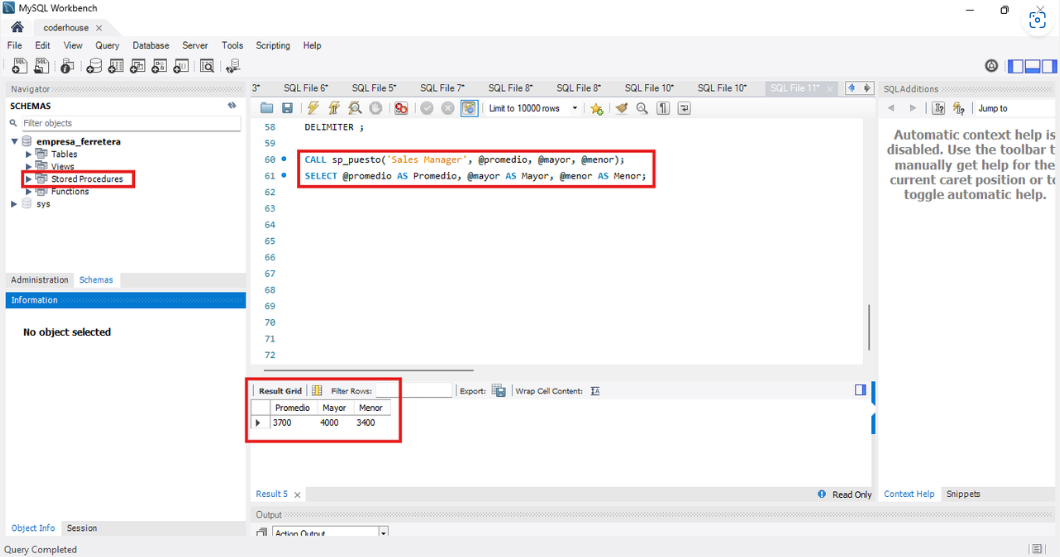Image resolution: width=1060 pixels, height=557 pixels.
Task: Click the MySQL Workbench home icon
Action: 18,27
